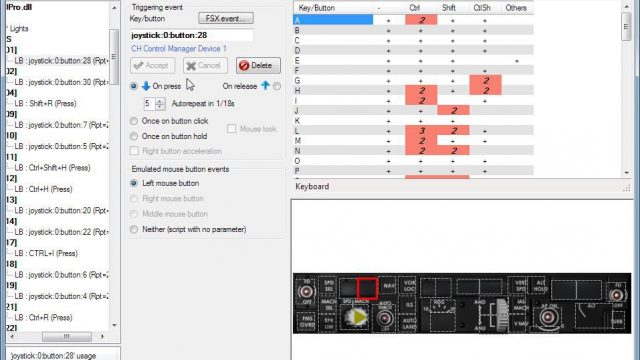Click scroll-down arrow of Key/Button table
The image size is (640, 360).
coord(627,173)
